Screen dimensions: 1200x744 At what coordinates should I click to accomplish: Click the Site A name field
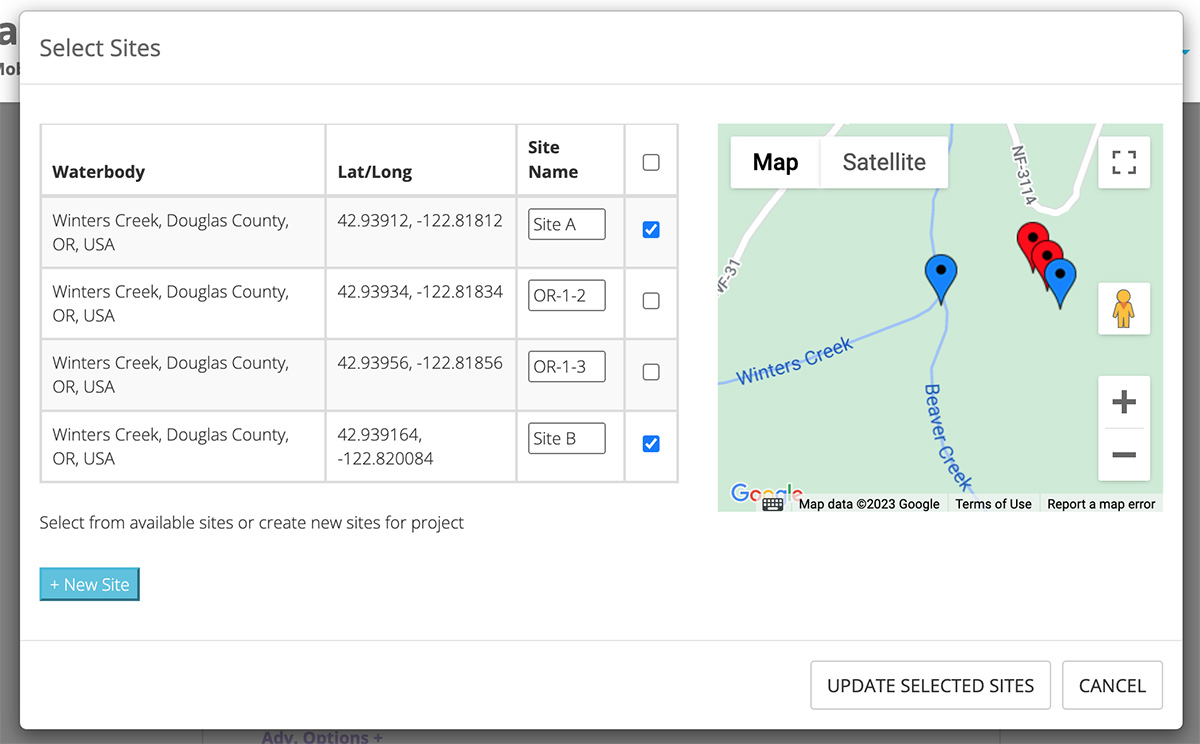coord(566,225)
